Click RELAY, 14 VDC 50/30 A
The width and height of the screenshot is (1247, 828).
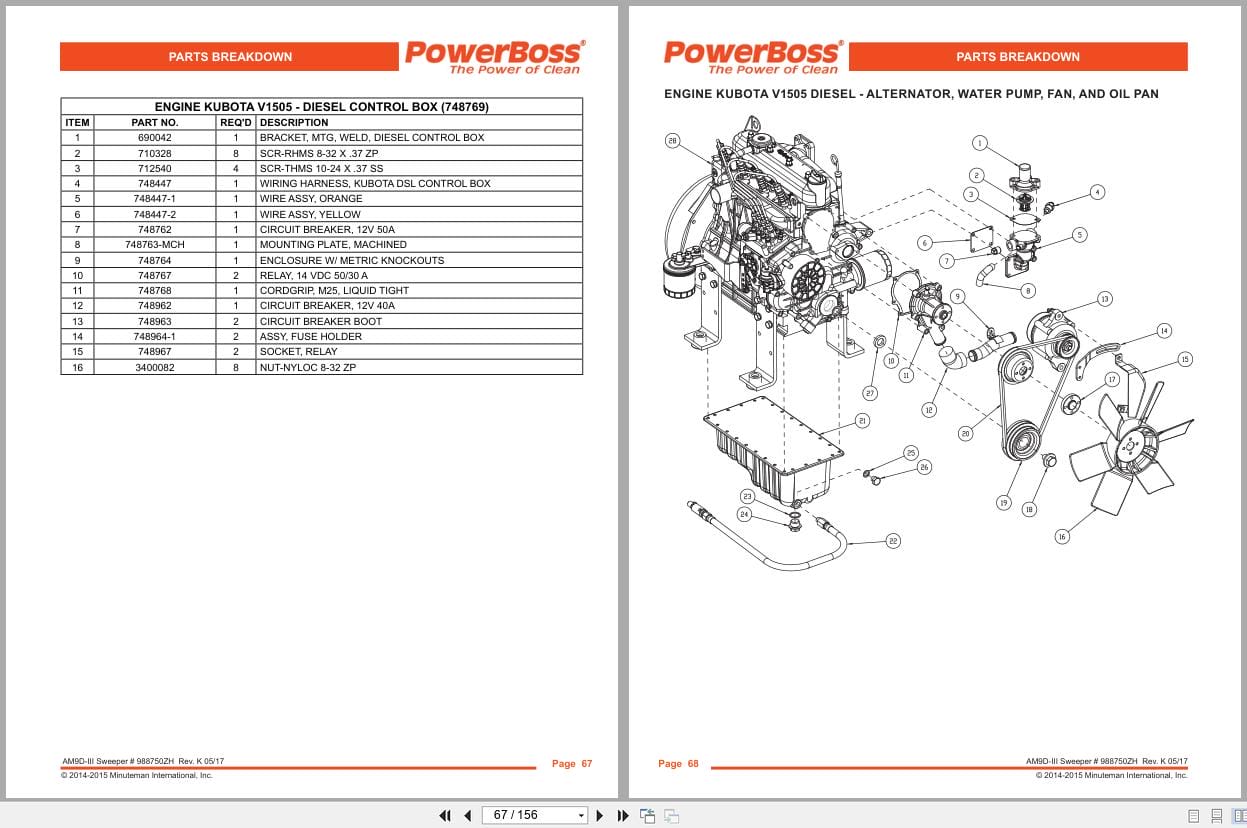314,275
